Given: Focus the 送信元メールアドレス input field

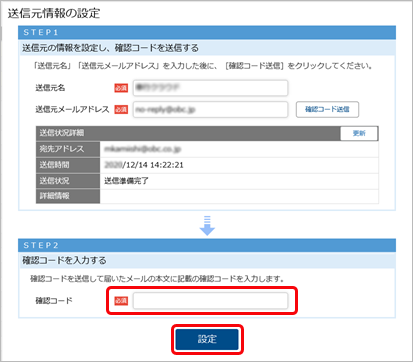Looking at the screenshot, I should 210,109.
